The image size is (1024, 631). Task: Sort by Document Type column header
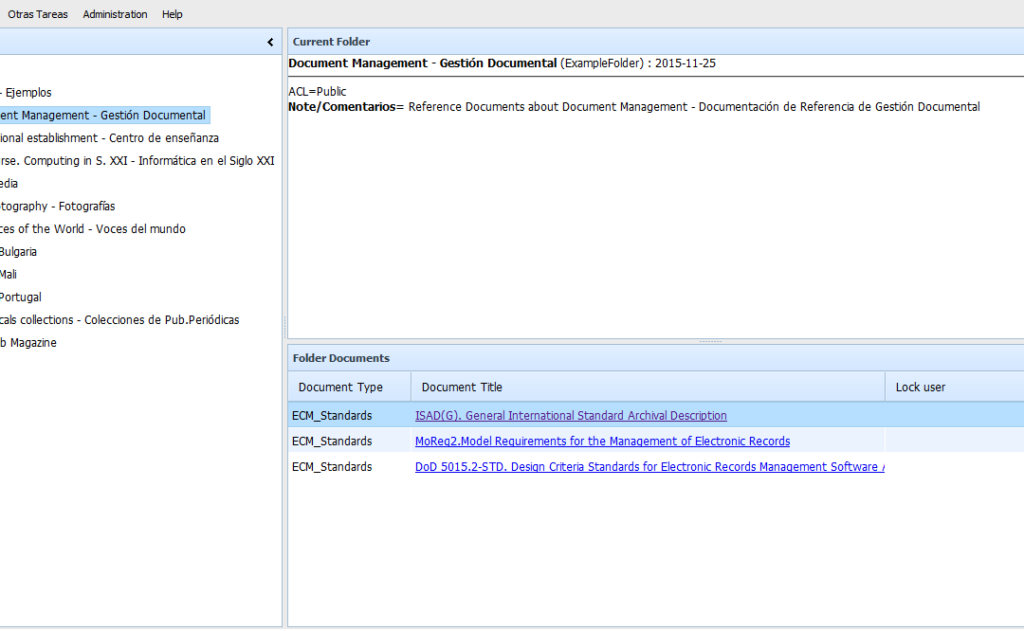340,387
